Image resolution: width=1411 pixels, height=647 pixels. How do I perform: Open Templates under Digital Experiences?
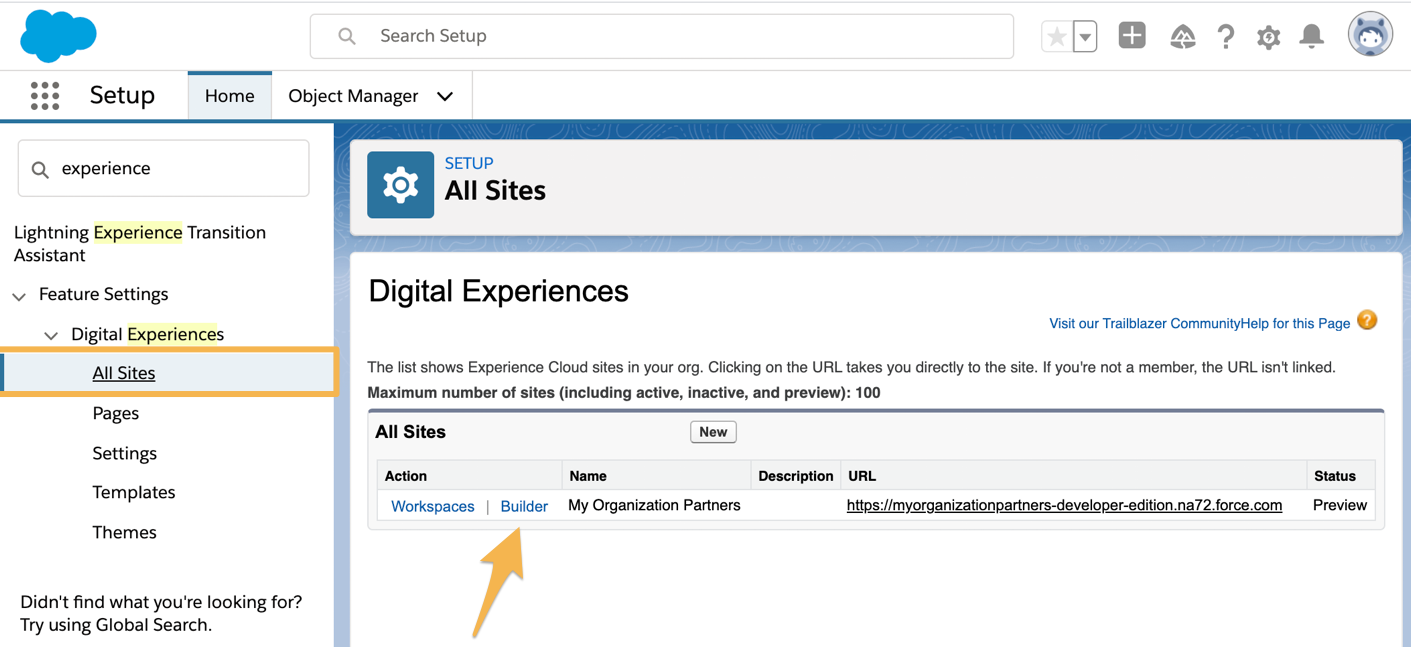(133, 492)
